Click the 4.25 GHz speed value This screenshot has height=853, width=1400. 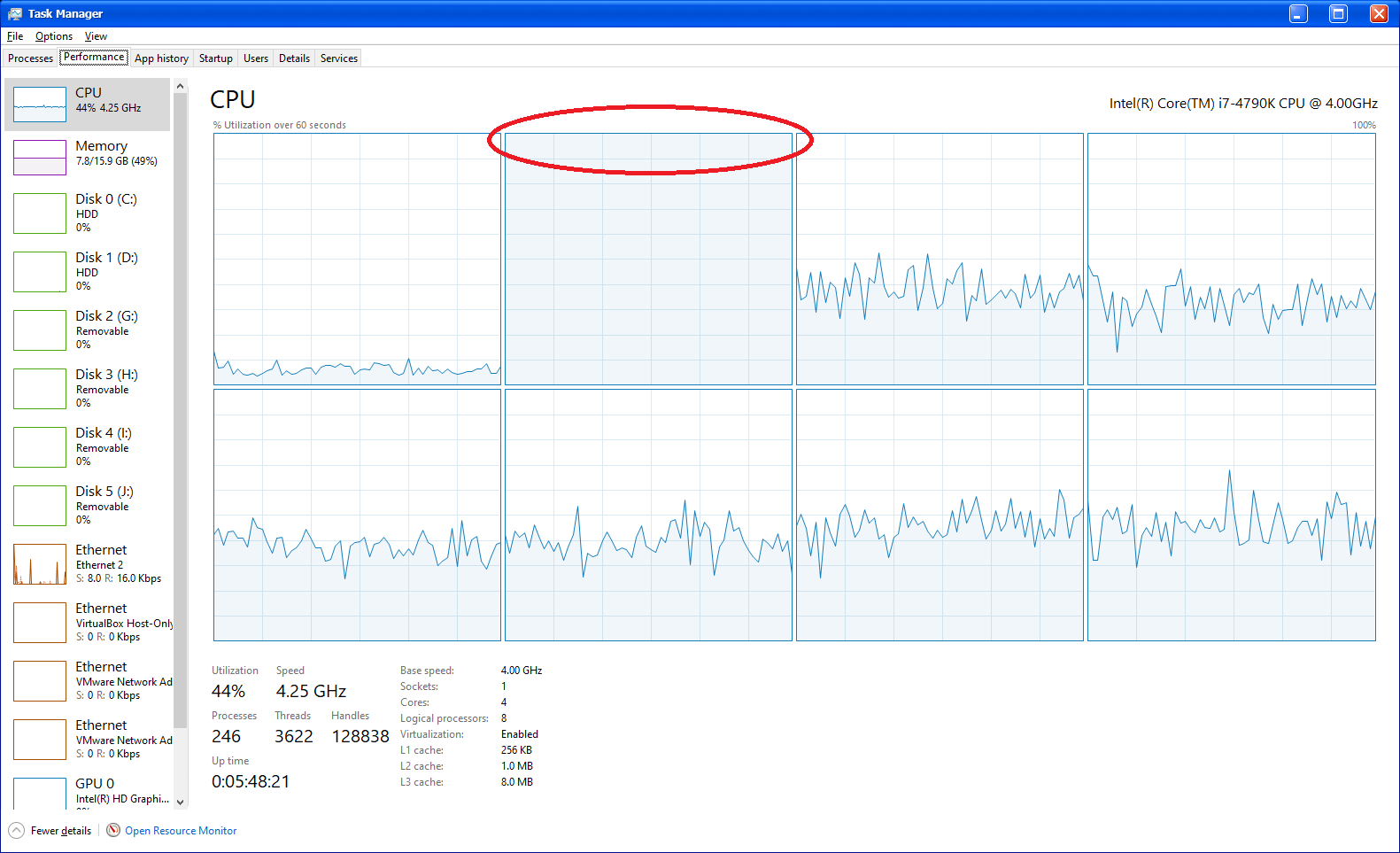pyautogui.click(x=311, y=691)
